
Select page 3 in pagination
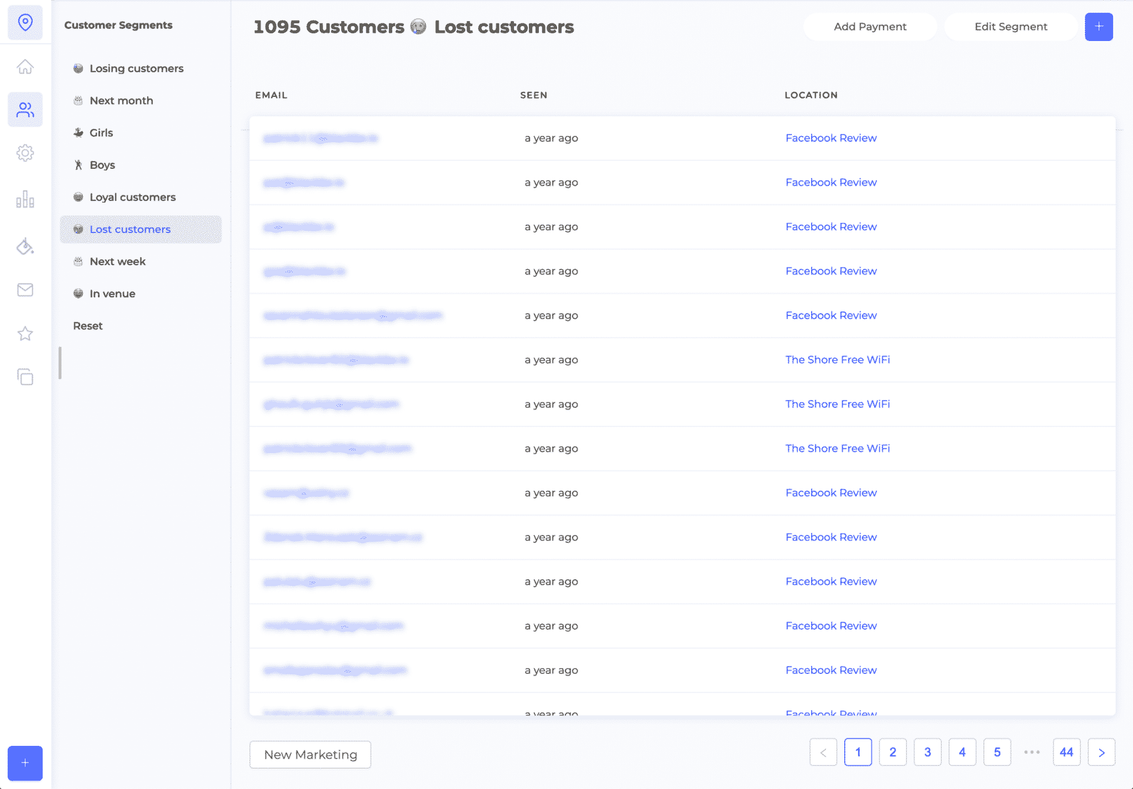pyautogui.click(x=927, y=752)
